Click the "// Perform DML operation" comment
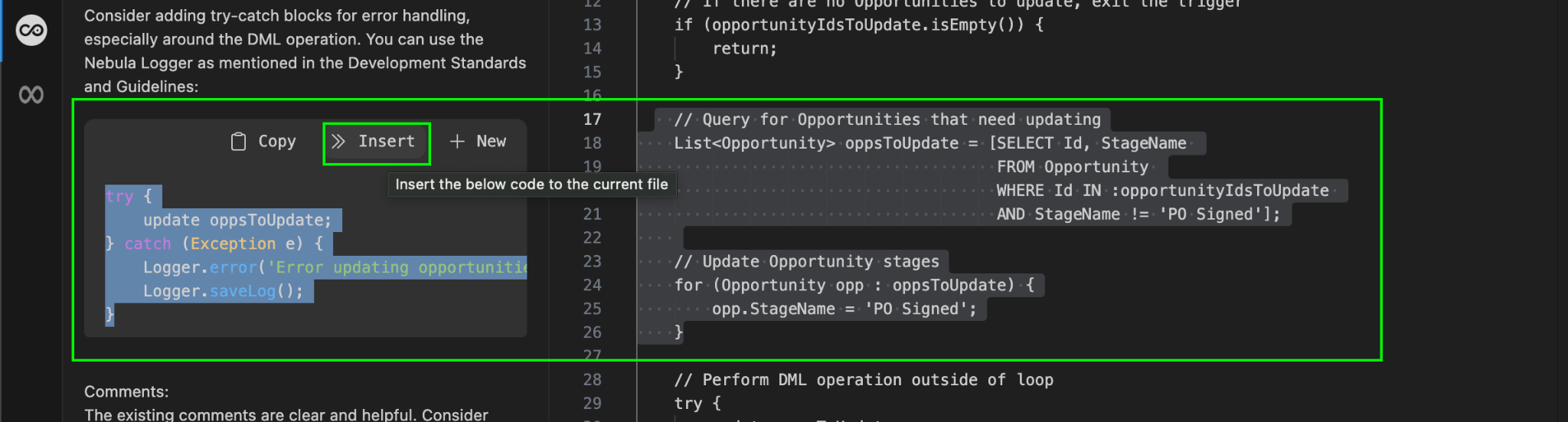The height and width of the screenshot is (422, 1568). (x=863, y=380)
